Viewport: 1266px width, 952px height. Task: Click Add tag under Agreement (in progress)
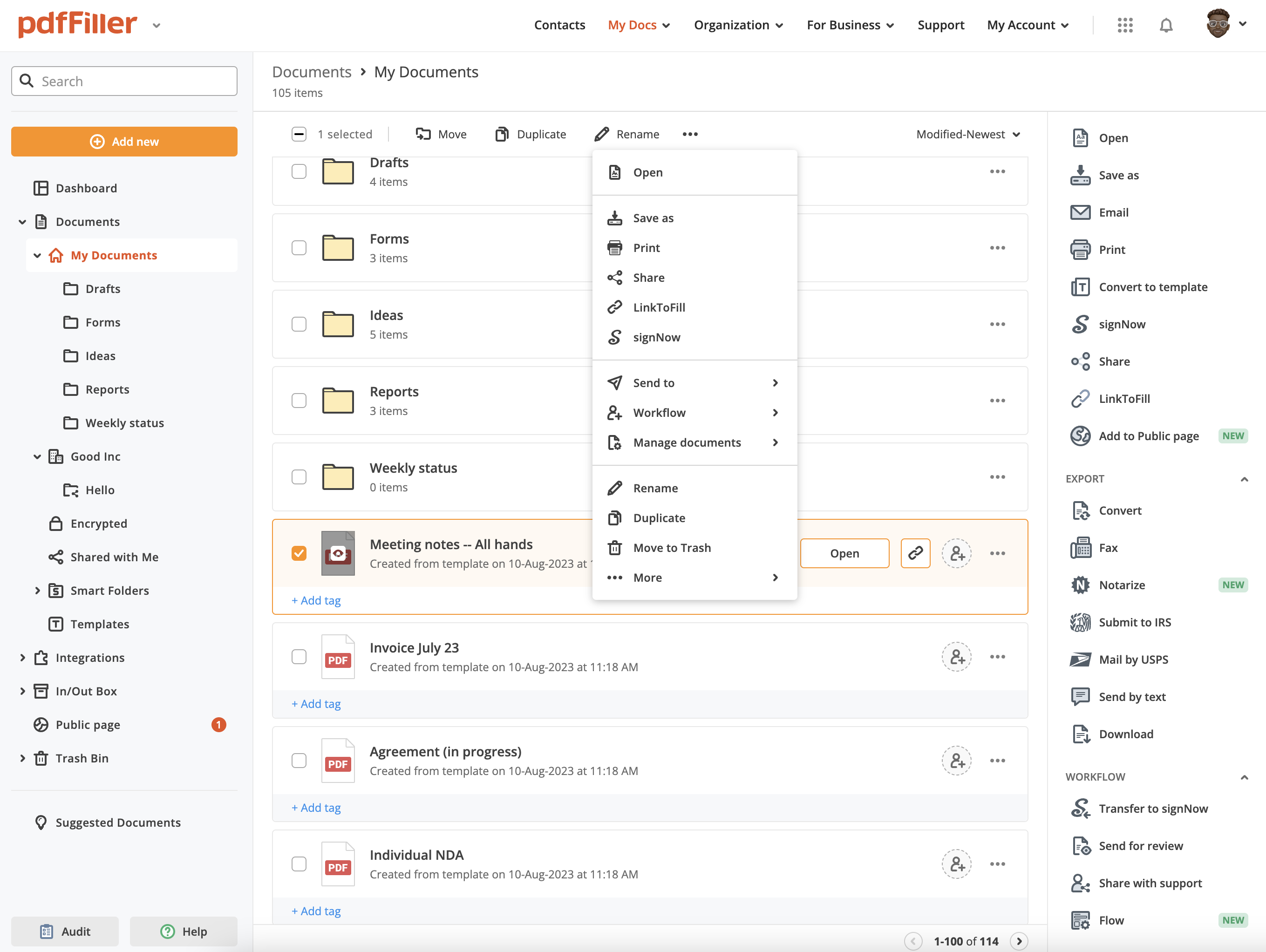click(316, 807)
